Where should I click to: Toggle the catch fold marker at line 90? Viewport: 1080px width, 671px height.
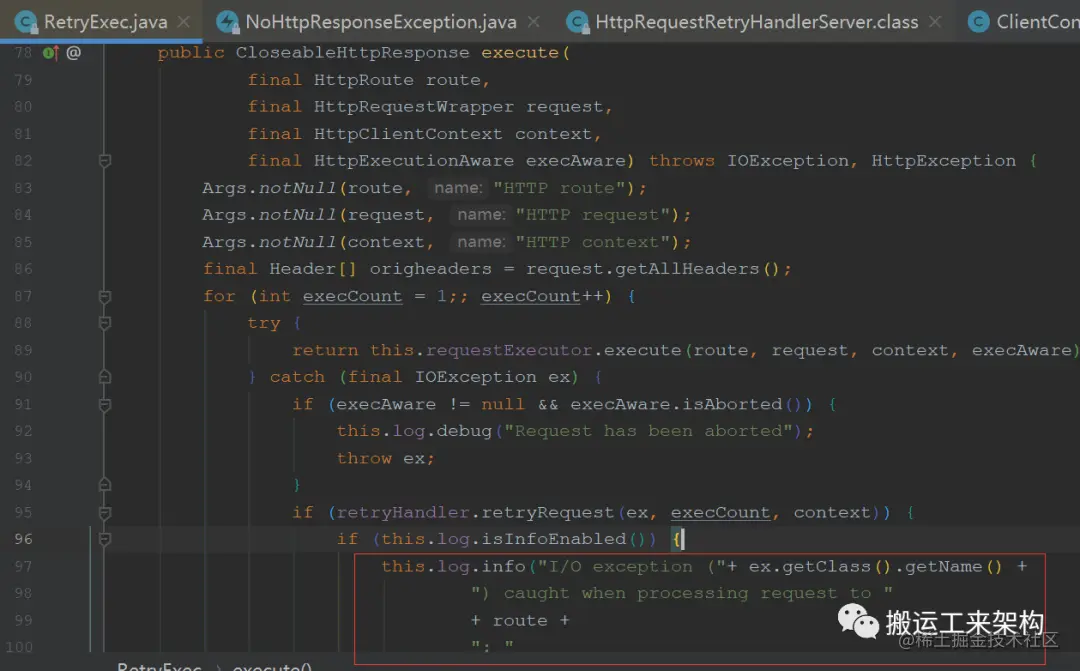pyautogui.click(x=105, y=377)
